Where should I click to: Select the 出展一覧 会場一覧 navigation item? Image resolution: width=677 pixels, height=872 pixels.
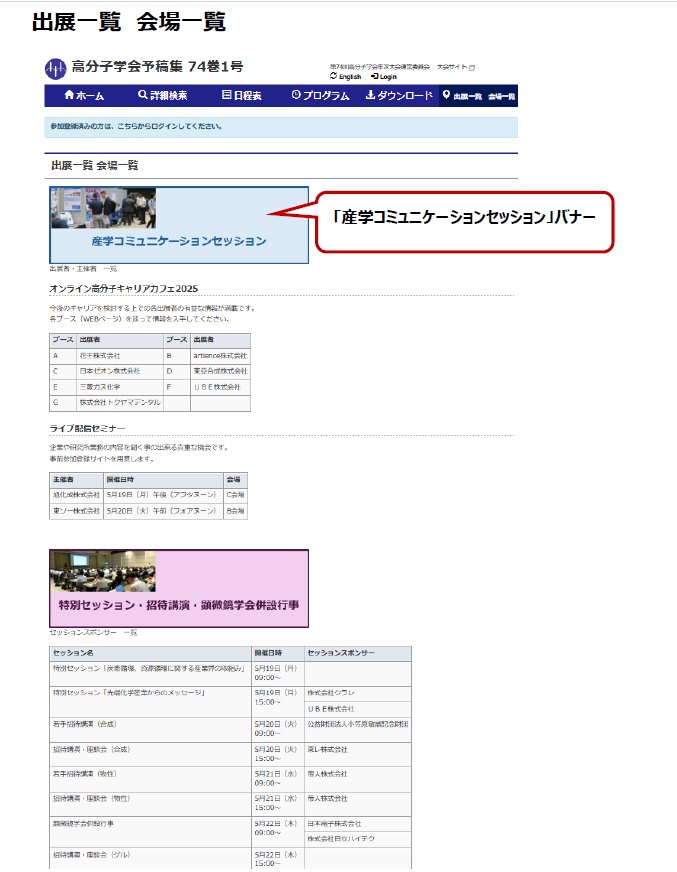click(478, 96)
